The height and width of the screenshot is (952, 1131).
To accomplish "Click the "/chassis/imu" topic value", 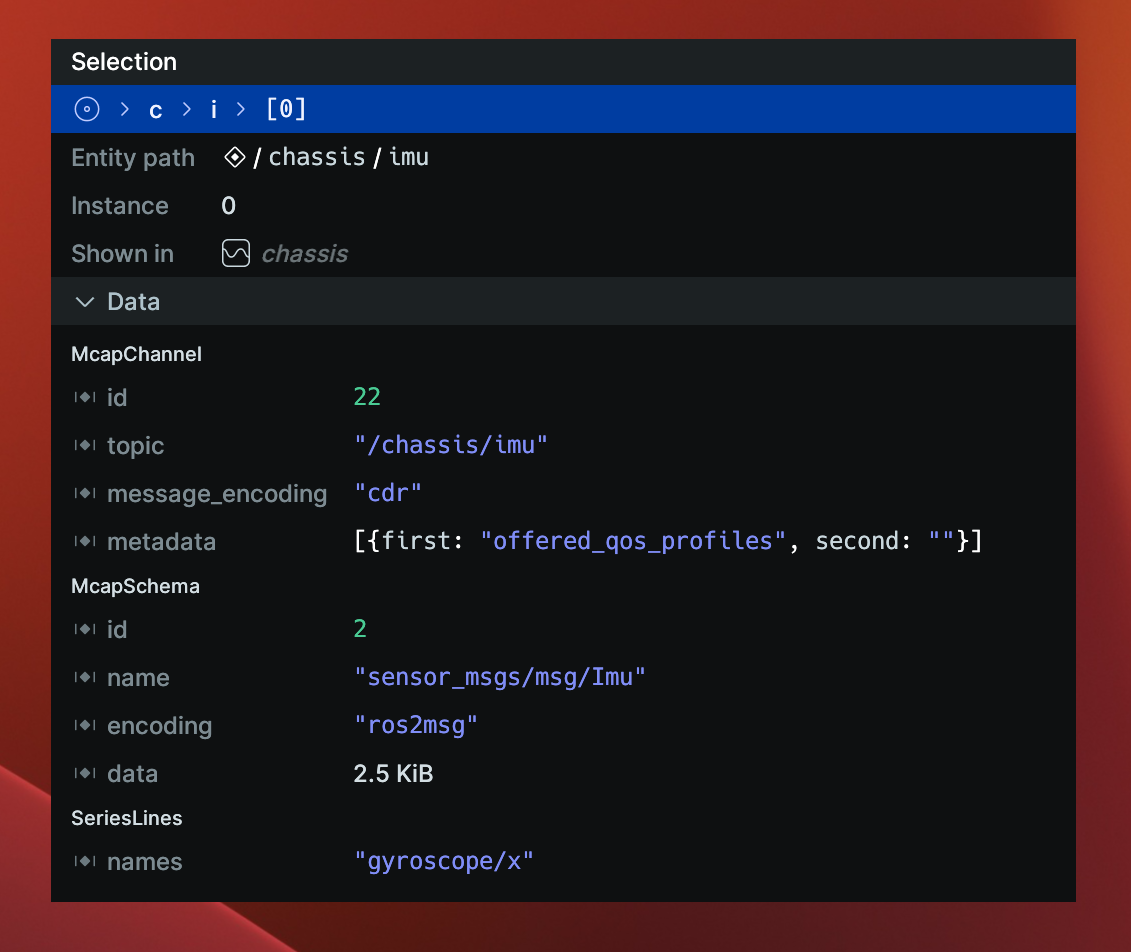I will tap(451, 445).
